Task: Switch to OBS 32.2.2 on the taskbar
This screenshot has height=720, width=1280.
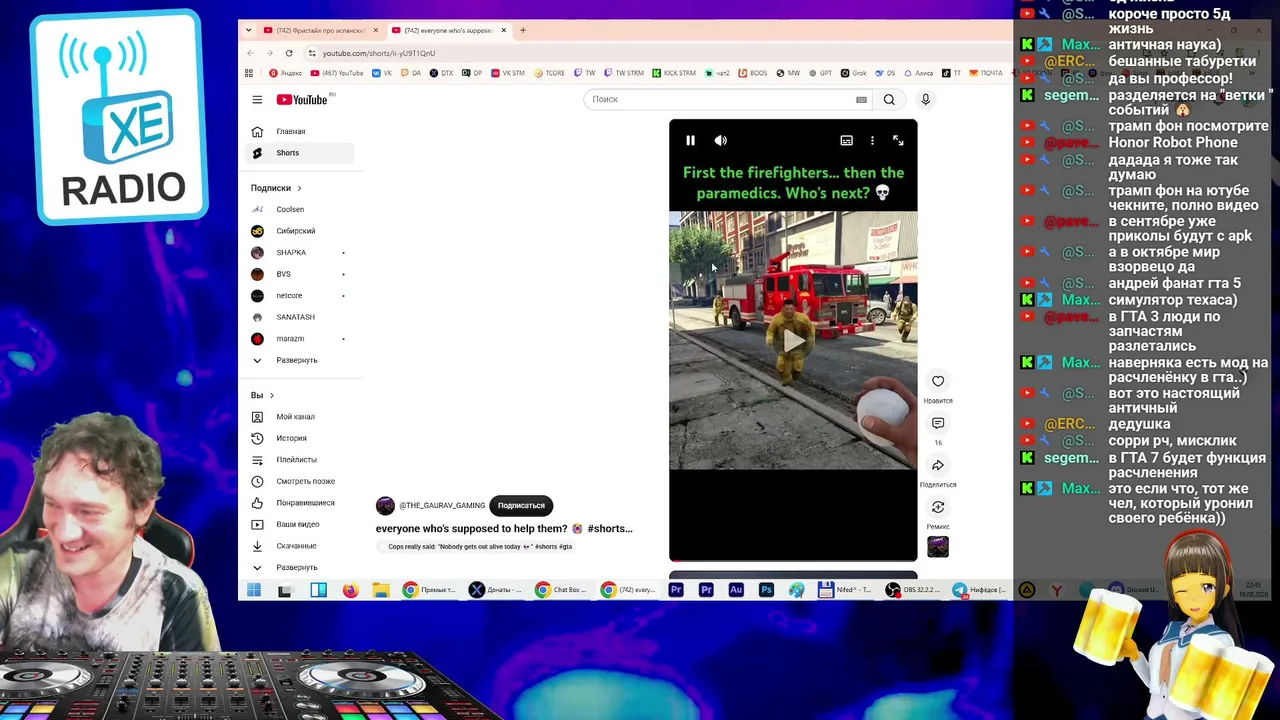Action: click(913, 590)
